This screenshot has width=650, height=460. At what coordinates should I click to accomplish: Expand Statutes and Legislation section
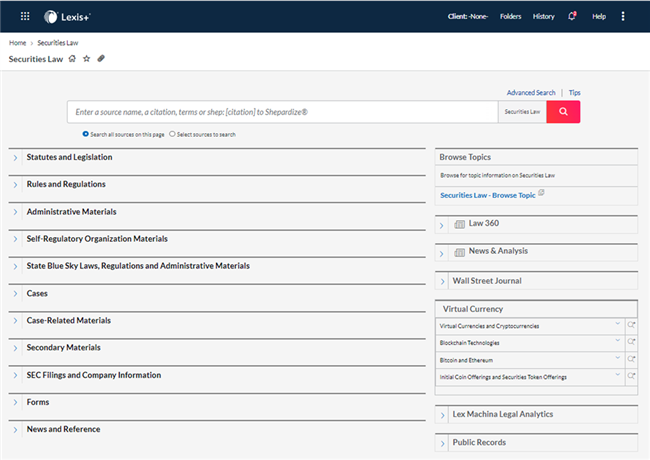pyautogui.click(x=15, y=158)
